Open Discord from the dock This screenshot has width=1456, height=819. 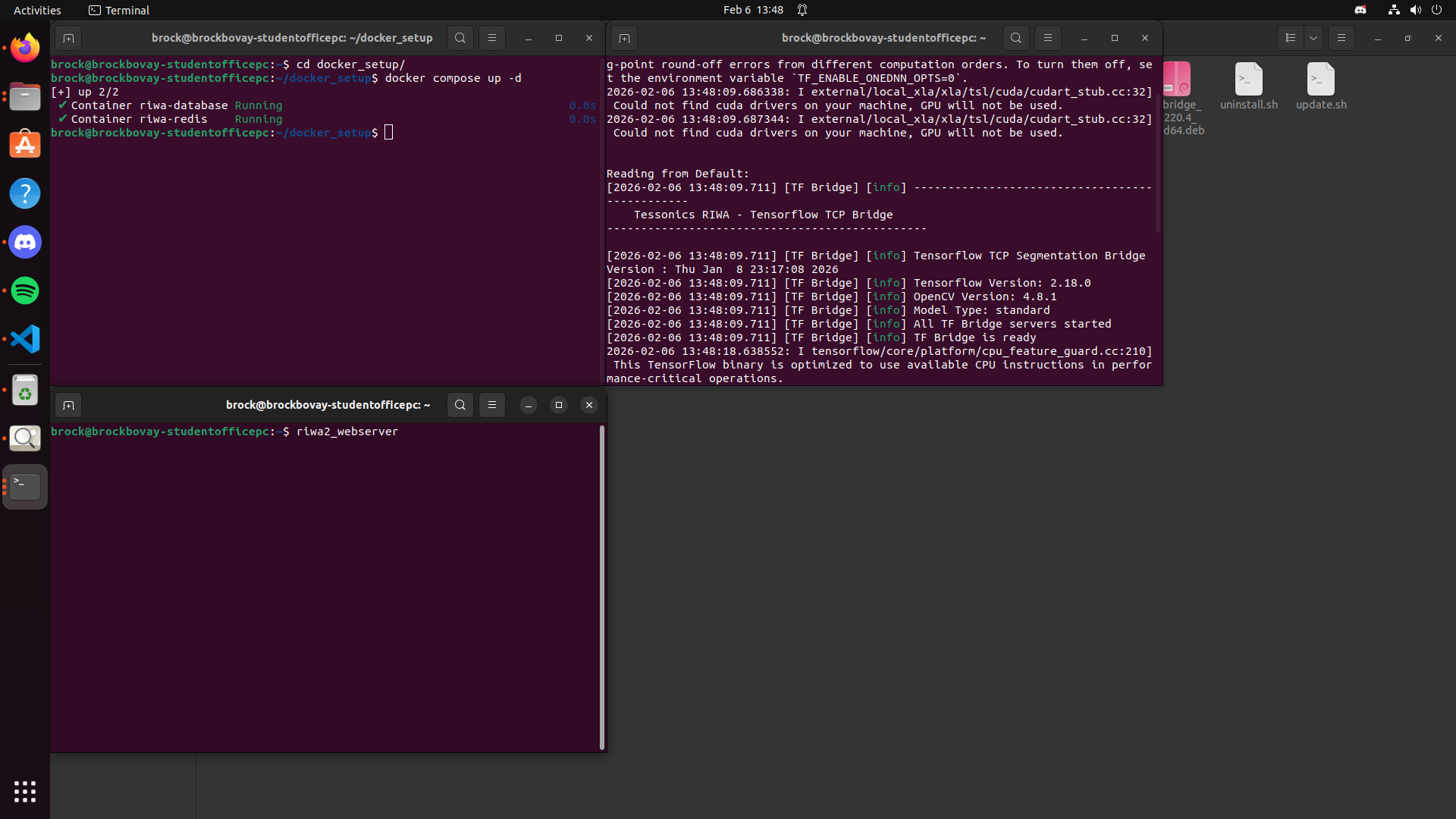coord(25,242)
